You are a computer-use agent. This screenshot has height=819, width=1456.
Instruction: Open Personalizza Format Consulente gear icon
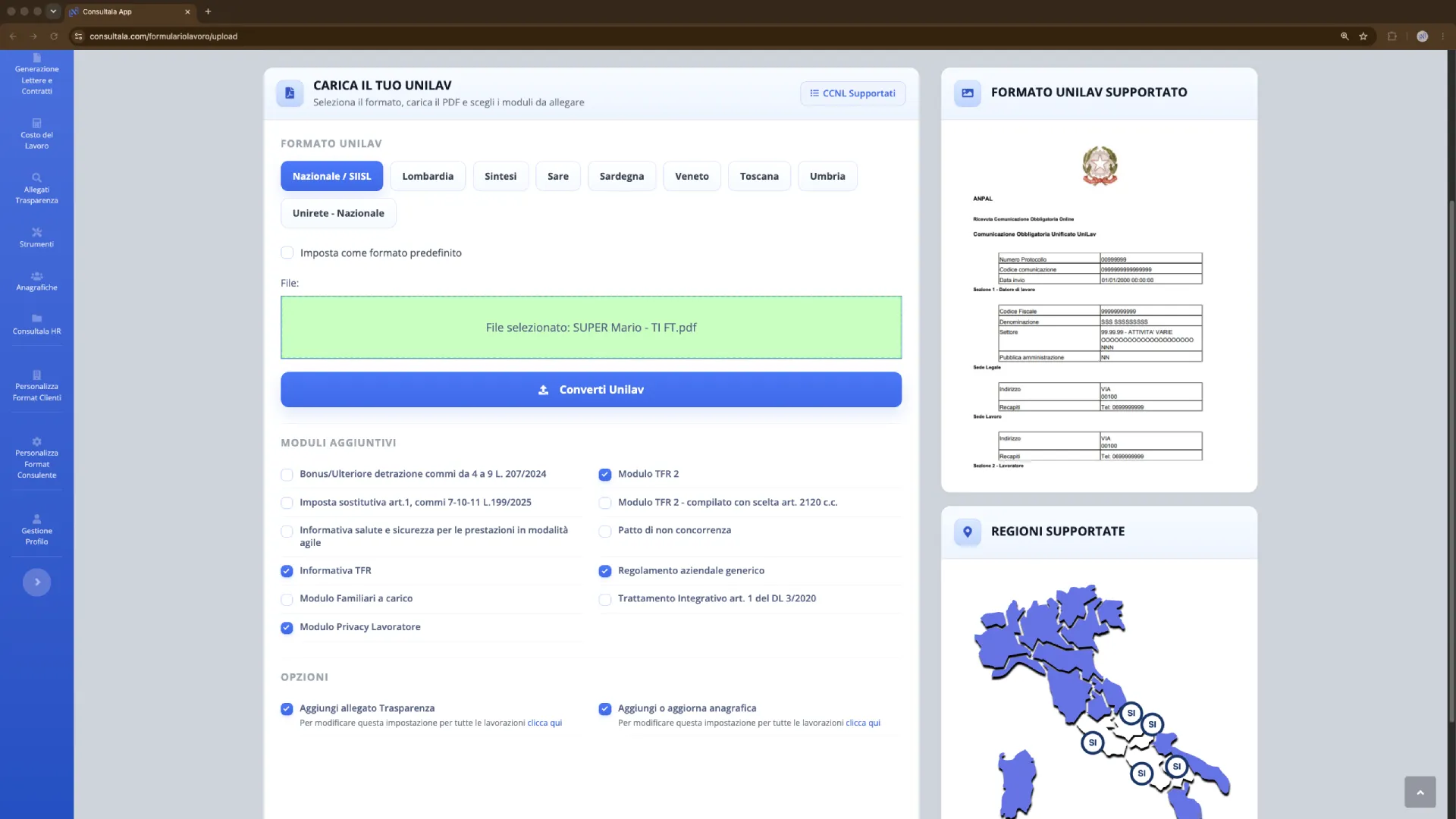(36, 441)
